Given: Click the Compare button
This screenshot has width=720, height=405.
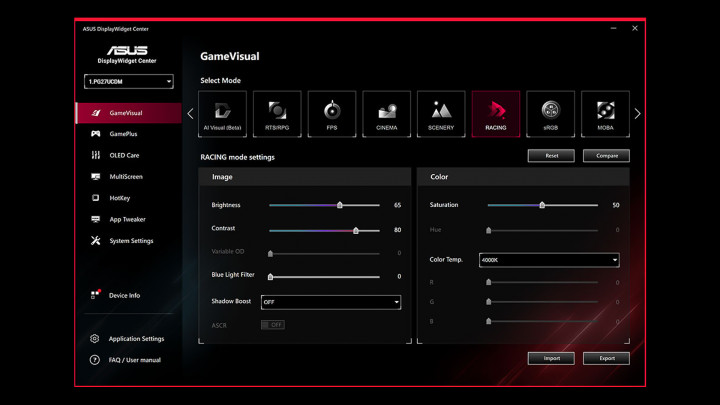Looking at the screenshot, I should [606, 156].
